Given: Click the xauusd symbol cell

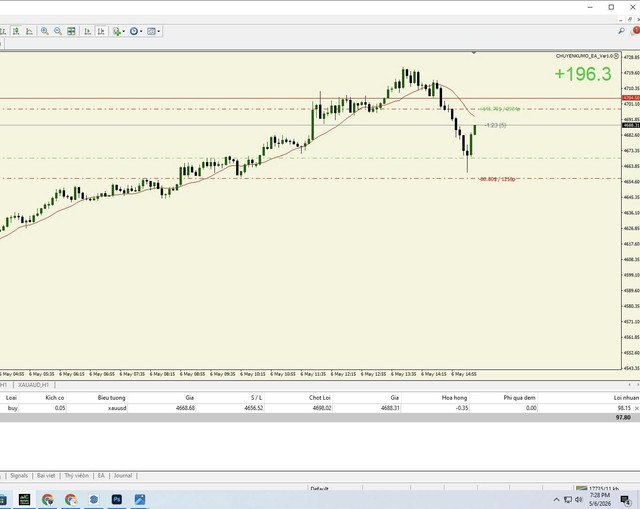Looking at the screenshot, I should 117,408.
